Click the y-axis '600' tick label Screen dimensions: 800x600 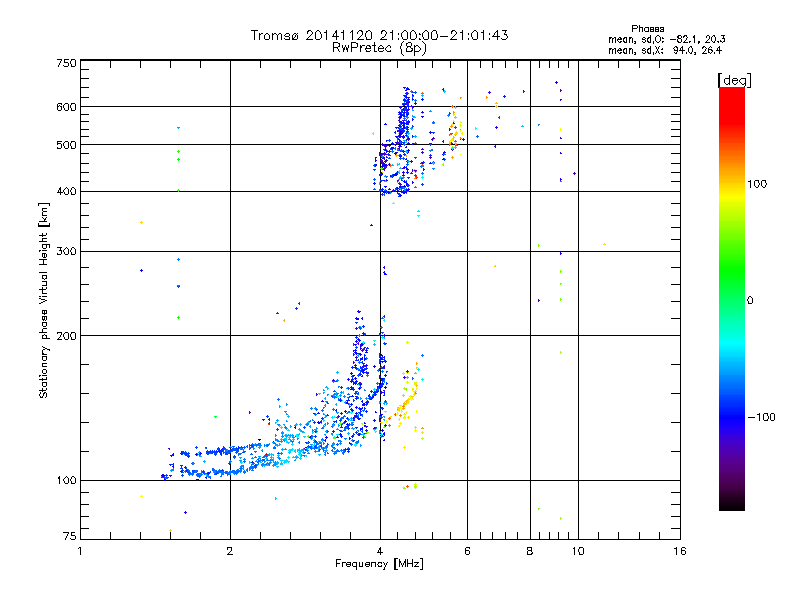66,107
